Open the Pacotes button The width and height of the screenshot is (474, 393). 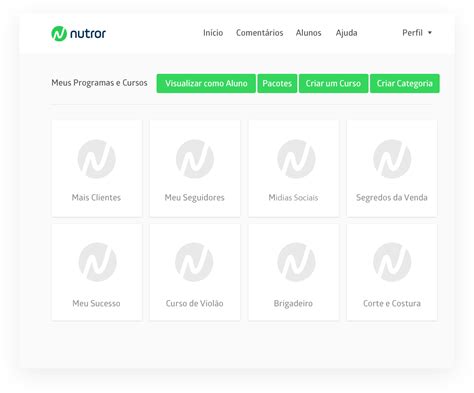tap(277, 83)
